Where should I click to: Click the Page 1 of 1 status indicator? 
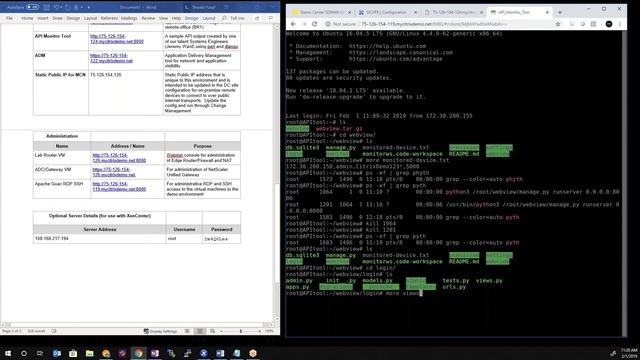coord(12,331)
